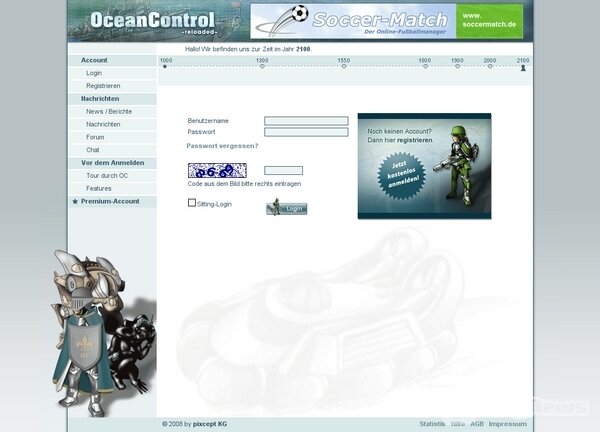
Task: Select year 1300 timeline marker
Action: coord(262,66)
